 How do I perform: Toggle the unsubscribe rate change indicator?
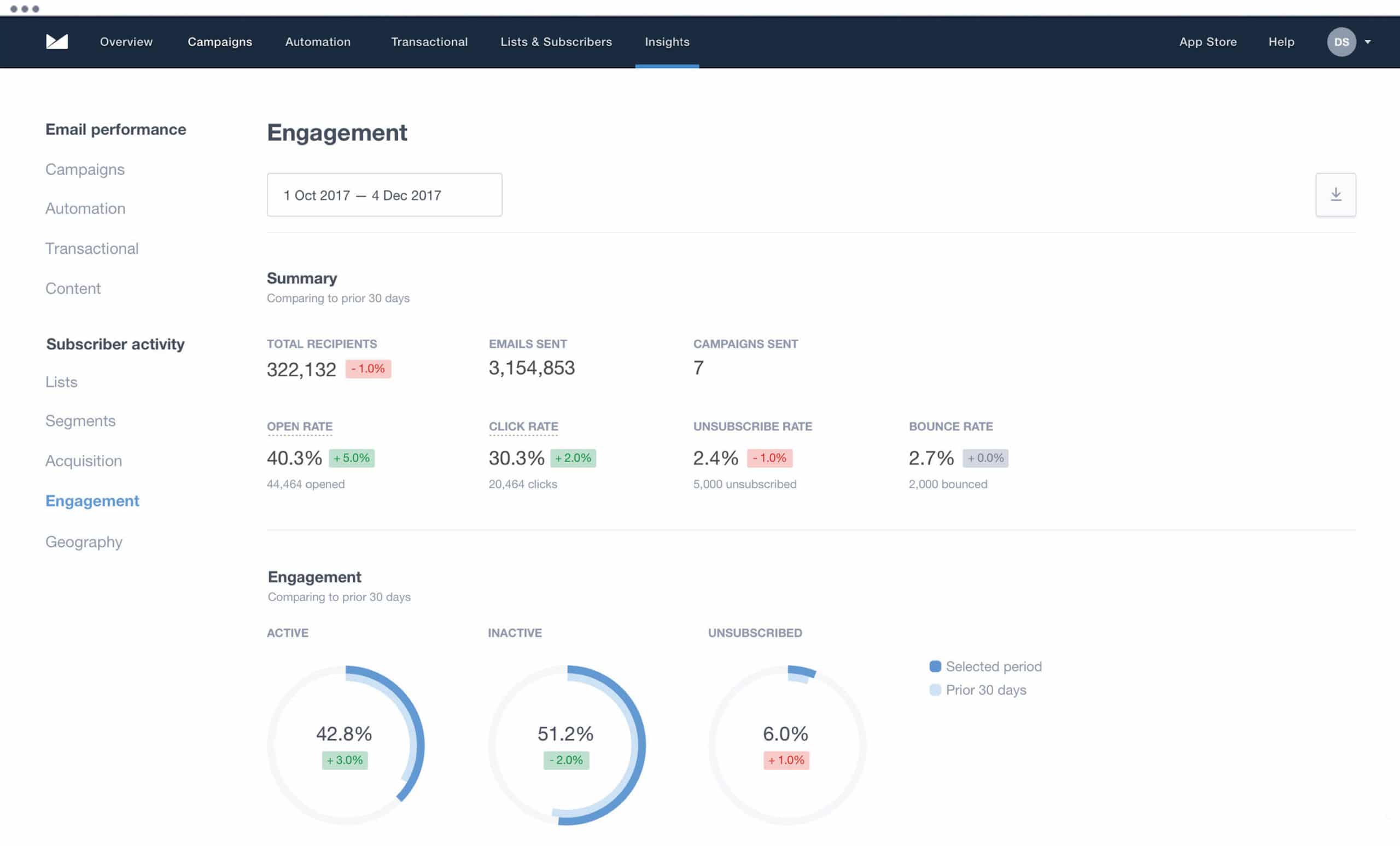(769, 458)
